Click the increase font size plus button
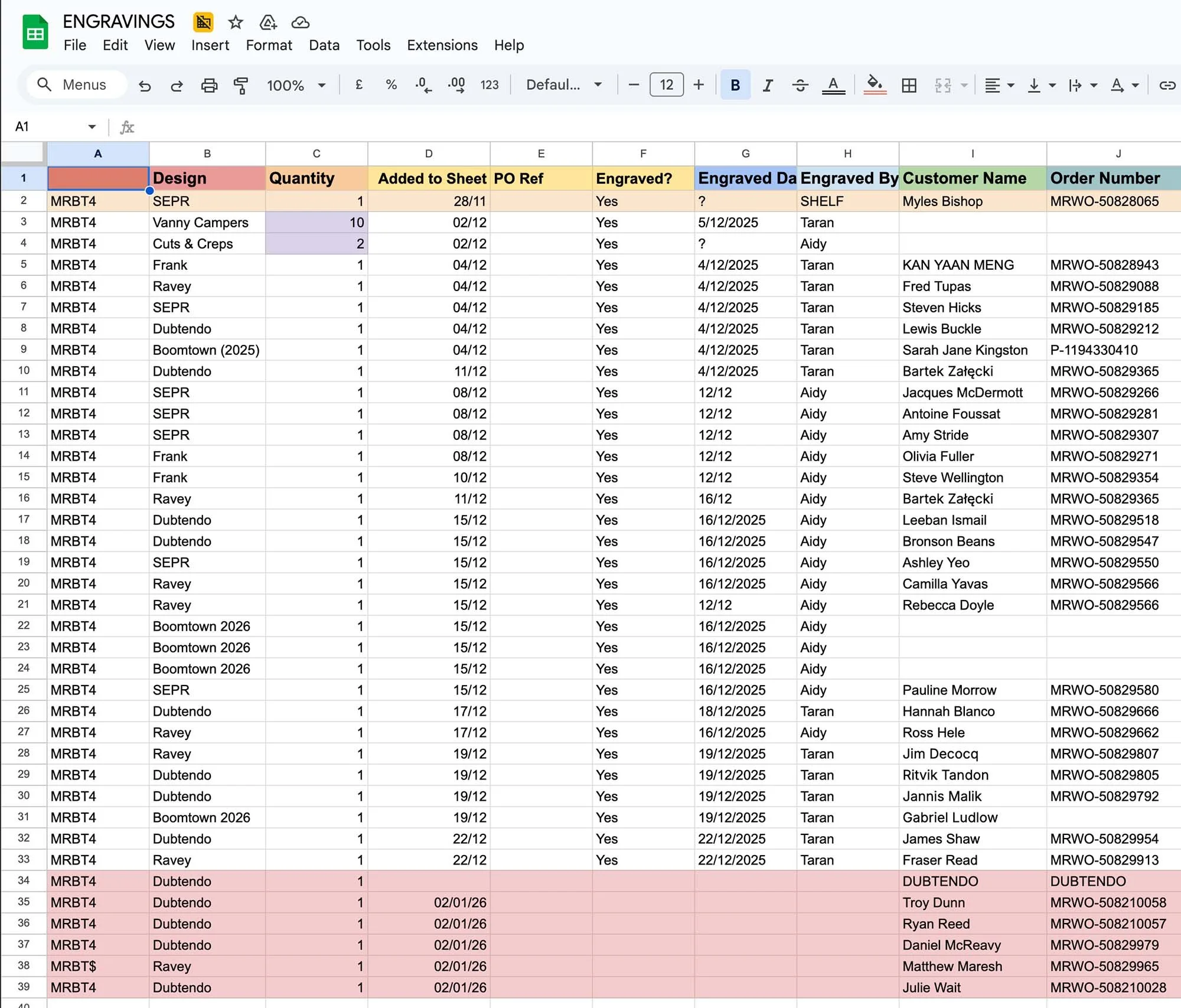Image resolution: width=1181 pixels, height=1008 pixels. tap(699, 85)
